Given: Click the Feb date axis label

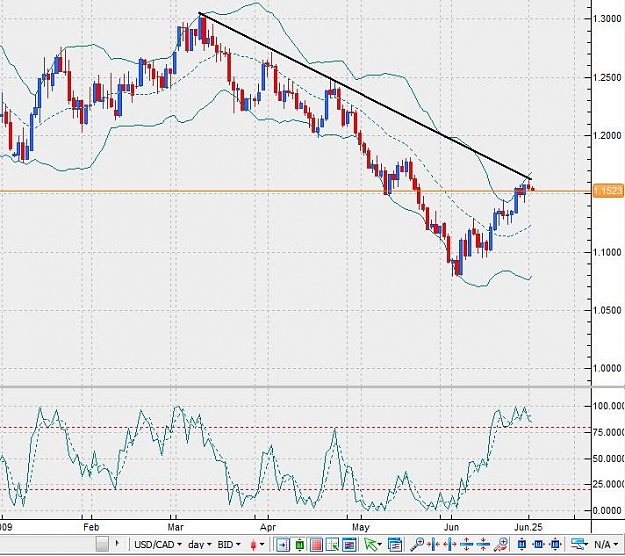Looking at the screenshot, I should point(91,527).
